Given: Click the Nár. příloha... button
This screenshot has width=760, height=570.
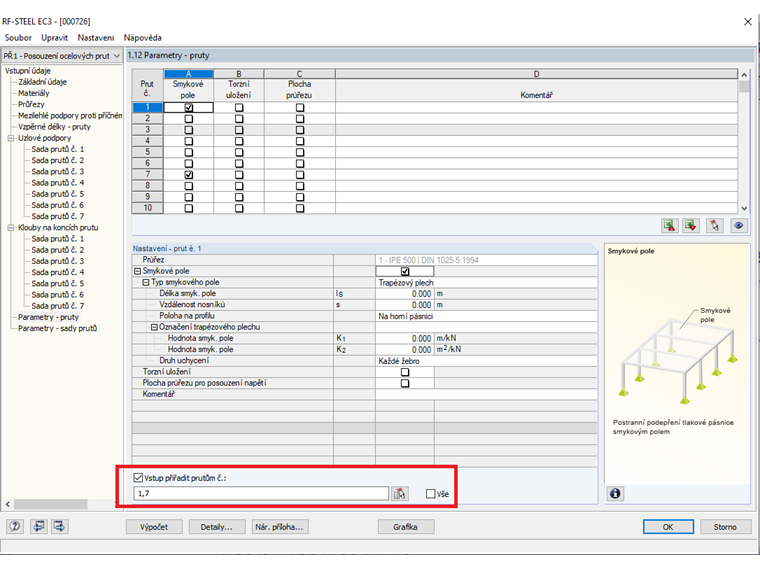Looking at the screenshot, I should [280, 527].
